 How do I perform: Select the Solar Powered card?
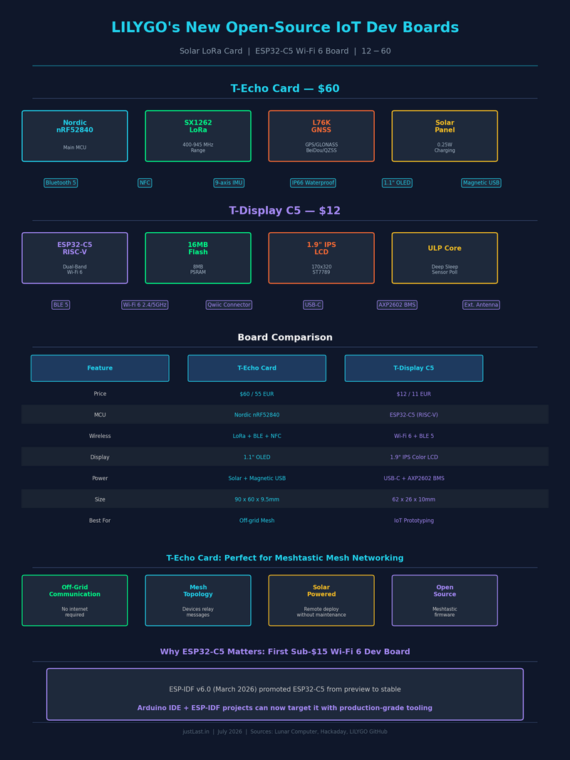click(321, 601)
